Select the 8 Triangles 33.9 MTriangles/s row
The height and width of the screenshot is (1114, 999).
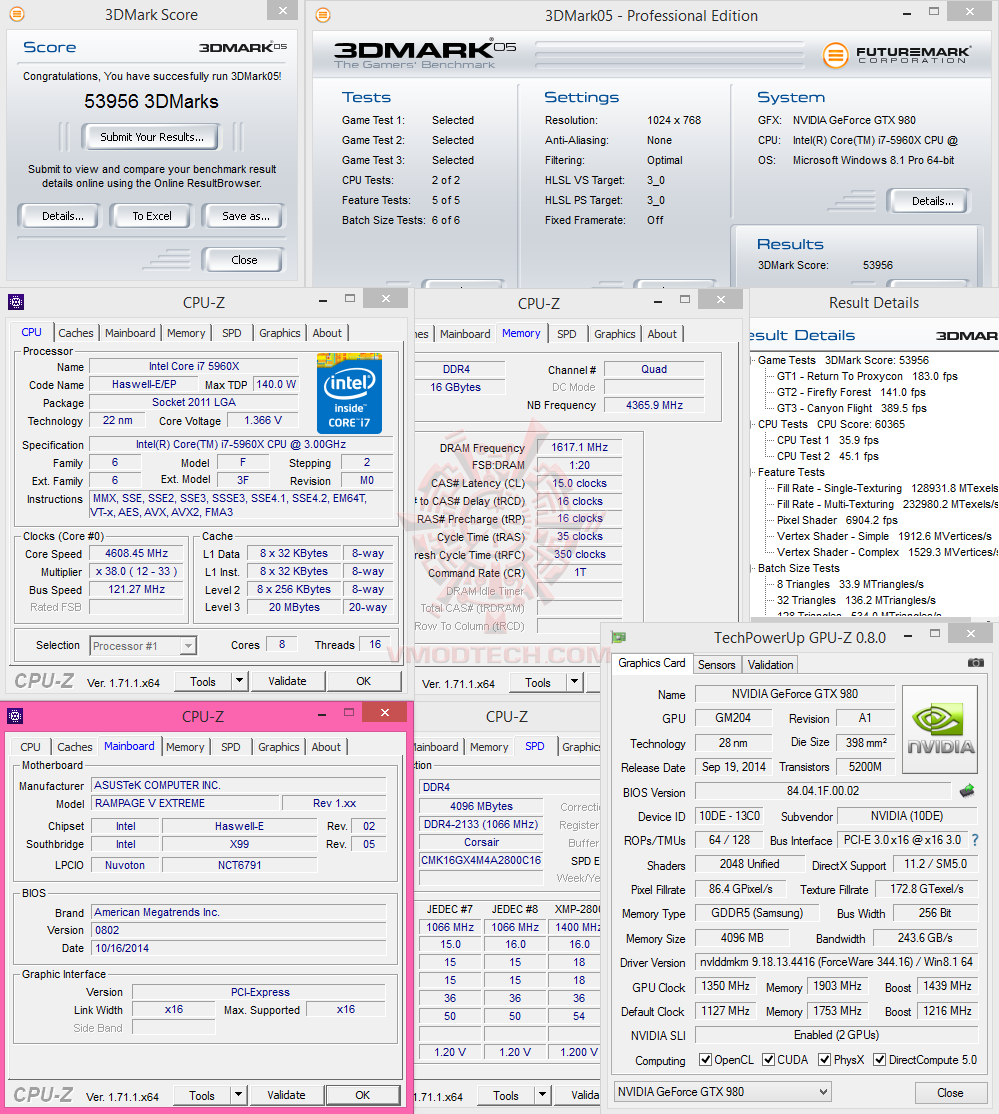(x=850, y=584)
